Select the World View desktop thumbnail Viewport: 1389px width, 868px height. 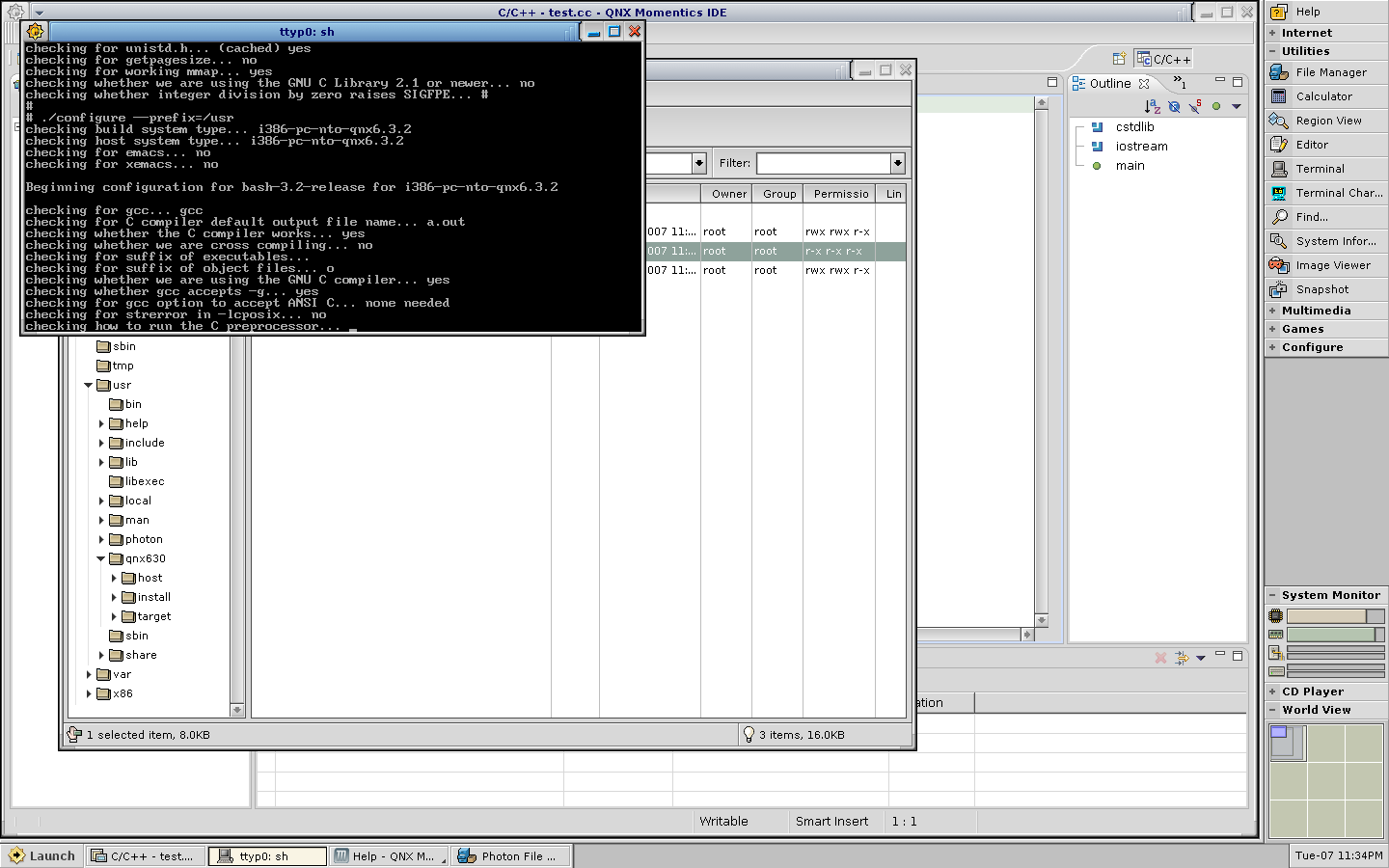1288,743
